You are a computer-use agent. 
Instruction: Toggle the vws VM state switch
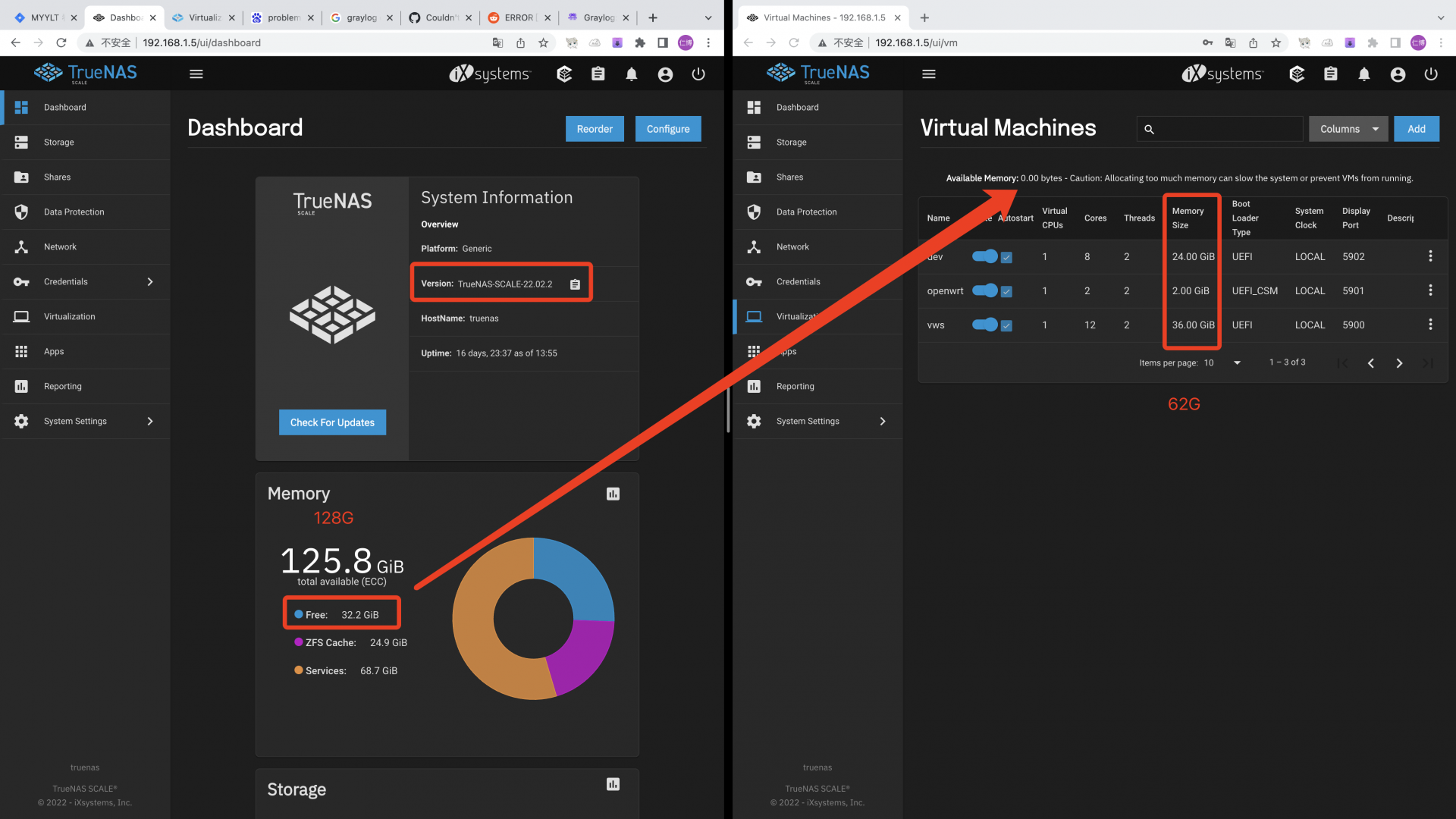click(984, 325)
